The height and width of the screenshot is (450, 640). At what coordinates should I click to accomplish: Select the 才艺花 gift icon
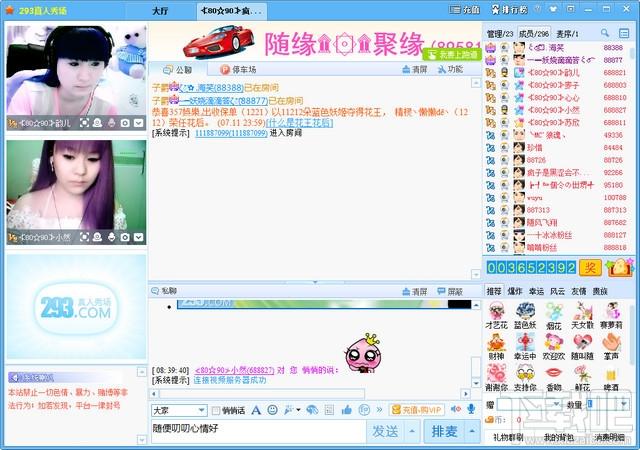pos(497,314)
